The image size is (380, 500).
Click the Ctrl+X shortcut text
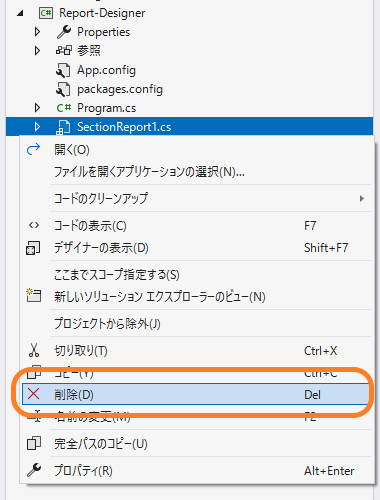point(320,351)
